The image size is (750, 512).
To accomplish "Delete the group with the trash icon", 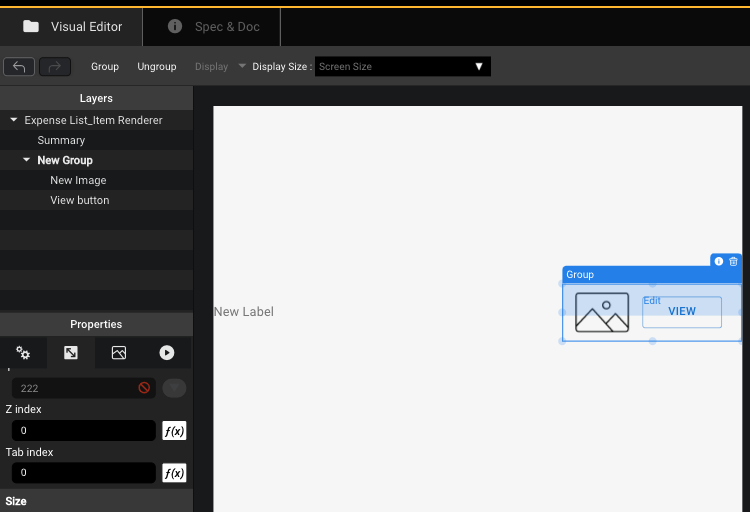I will [733, 261].
